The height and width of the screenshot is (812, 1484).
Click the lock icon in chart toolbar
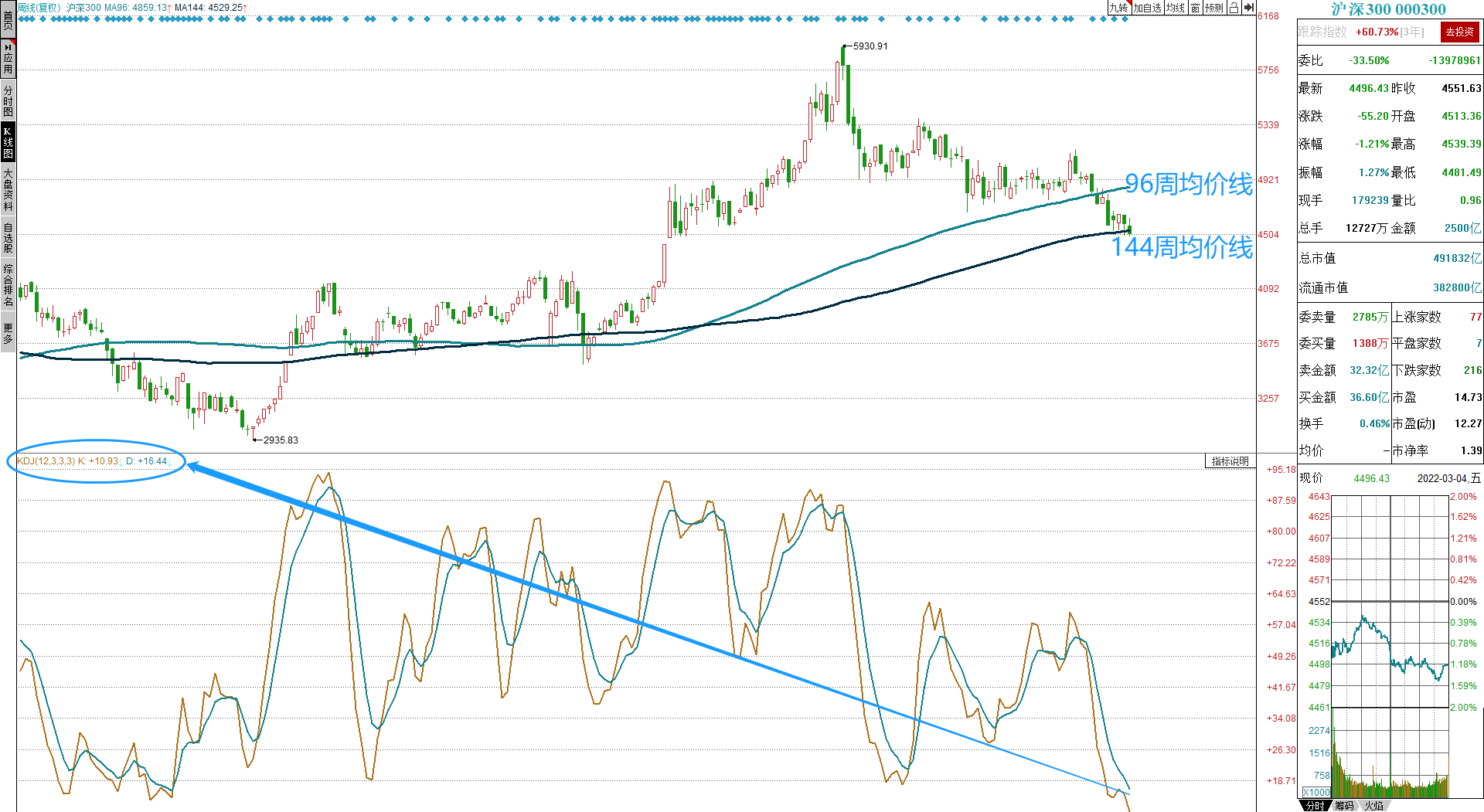[1234, 8]
